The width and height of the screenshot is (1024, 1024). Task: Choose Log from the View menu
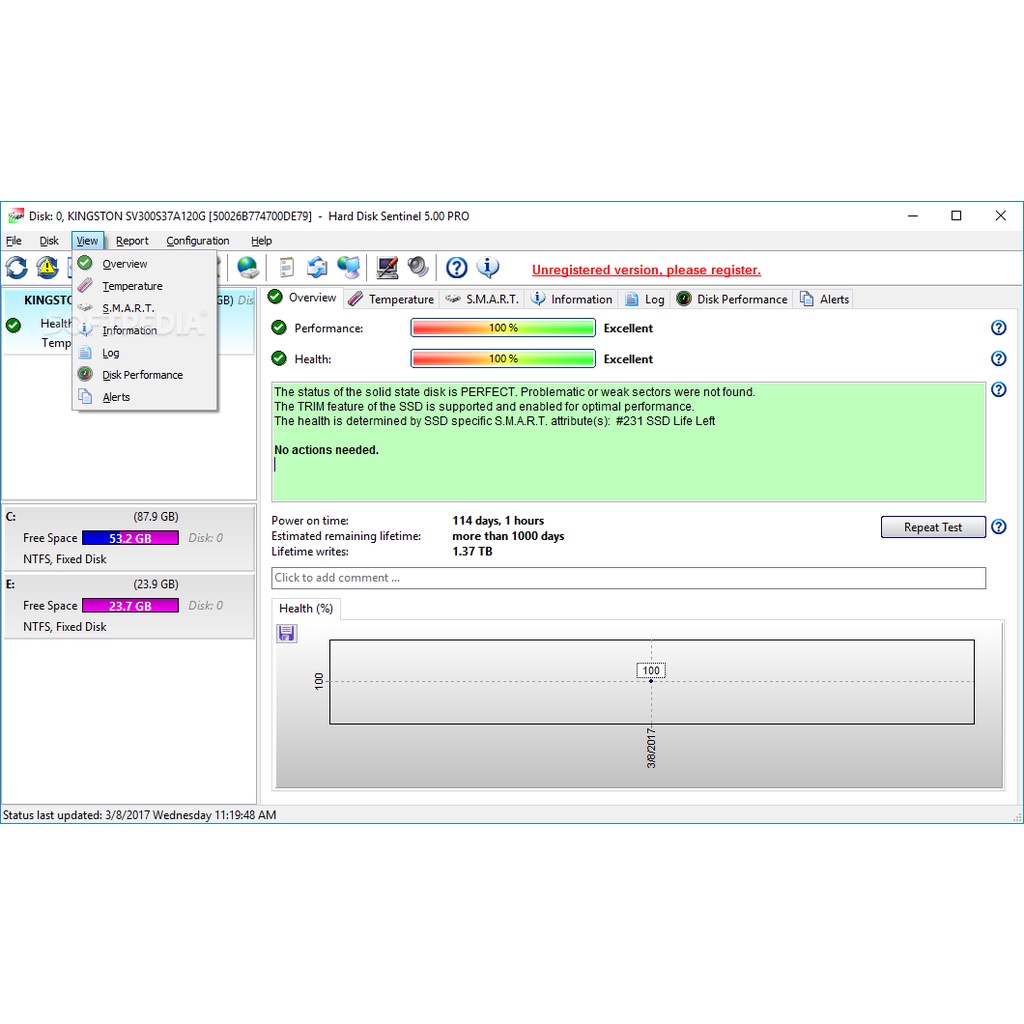tap(144, 353)
